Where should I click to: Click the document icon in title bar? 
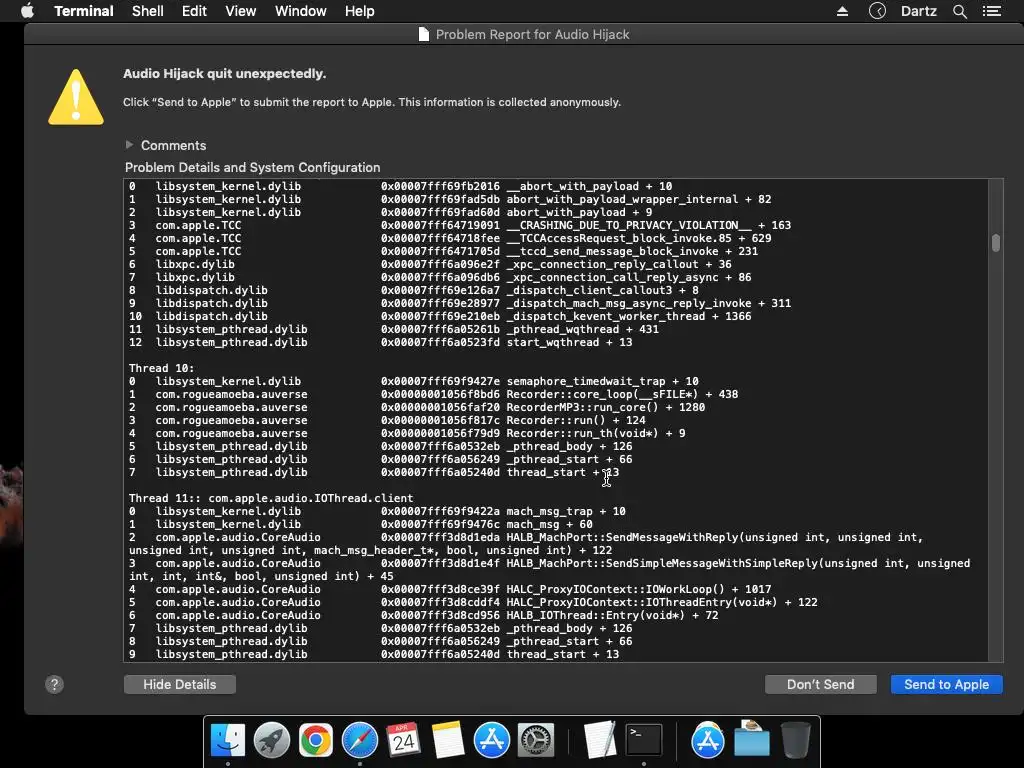coord(424,34)
